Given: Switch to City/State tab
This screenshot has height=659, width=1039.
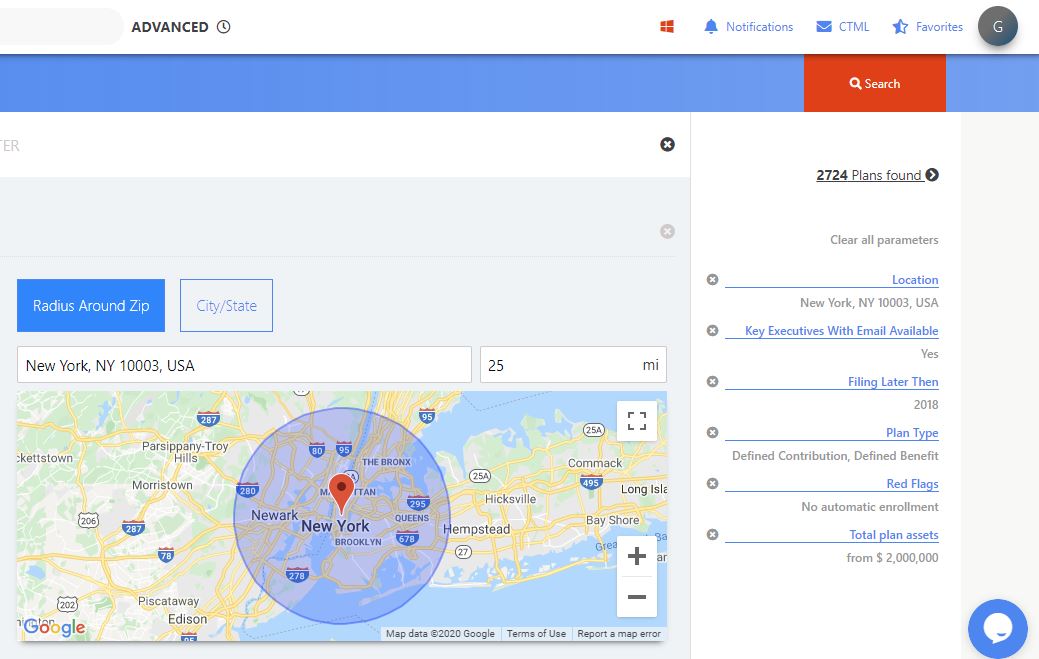Looking at the screenshot, I should coord(226,306).
